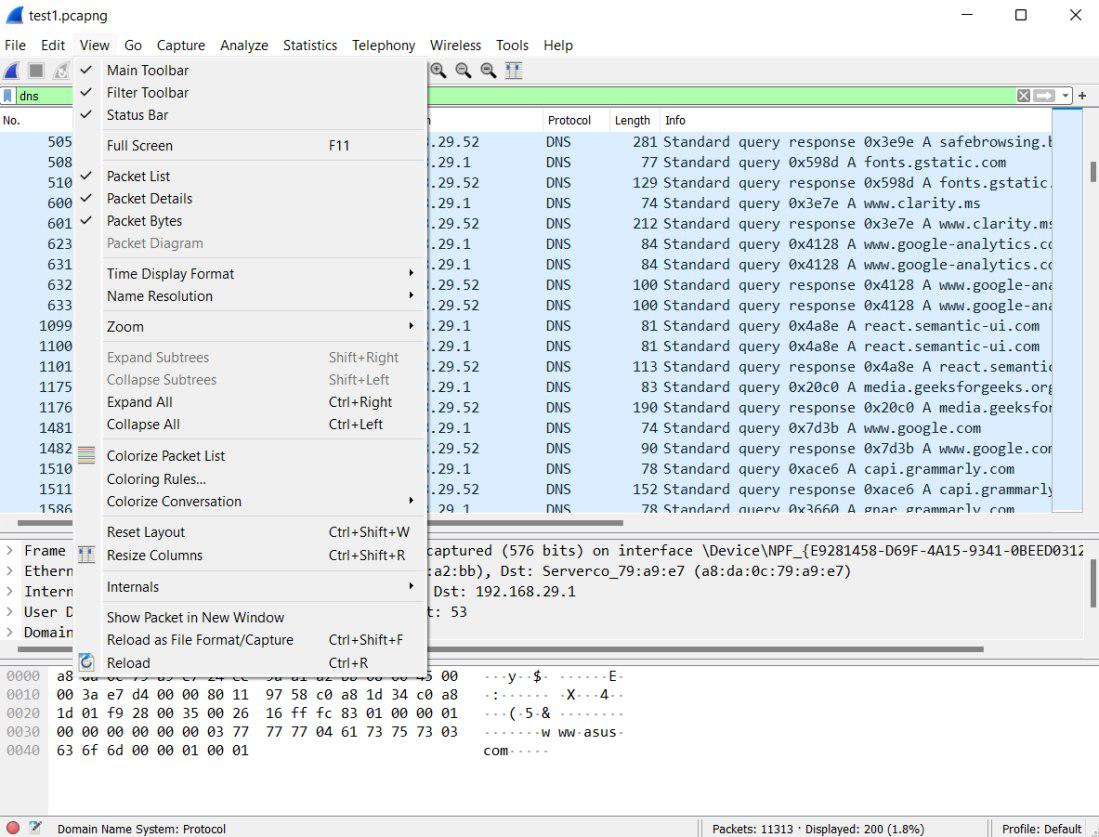Click the stop capture square icon
This screenshot has width=1099, height=837.
click(x=36, y=71)
